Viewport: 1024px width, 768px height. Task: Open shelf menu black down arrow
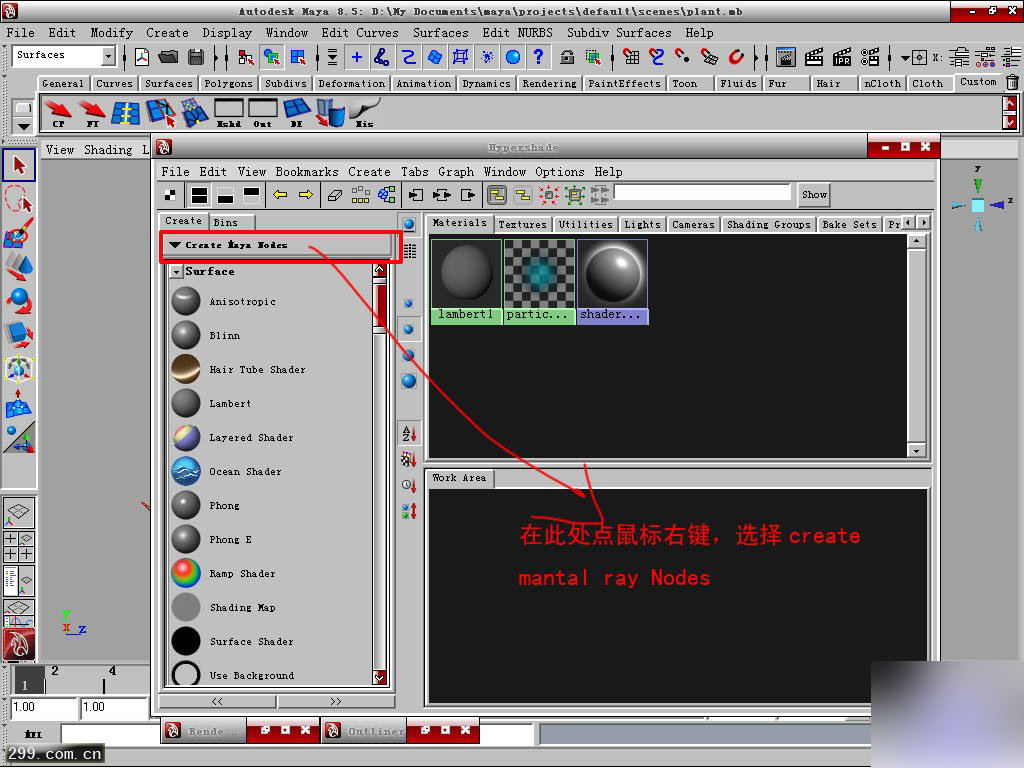coord(24,125)
